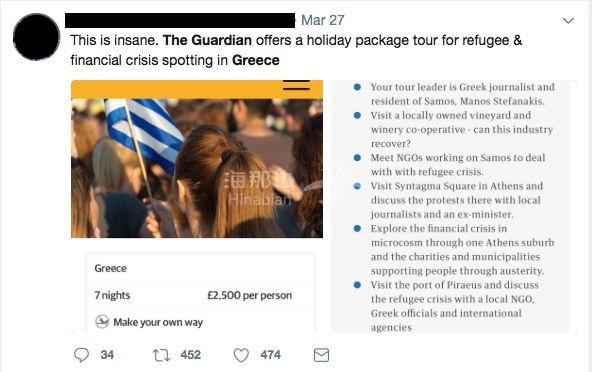Like the tweet with the heart icon
Screen dimensions: 592x372
pyautogui.click(x=241, y=355)
